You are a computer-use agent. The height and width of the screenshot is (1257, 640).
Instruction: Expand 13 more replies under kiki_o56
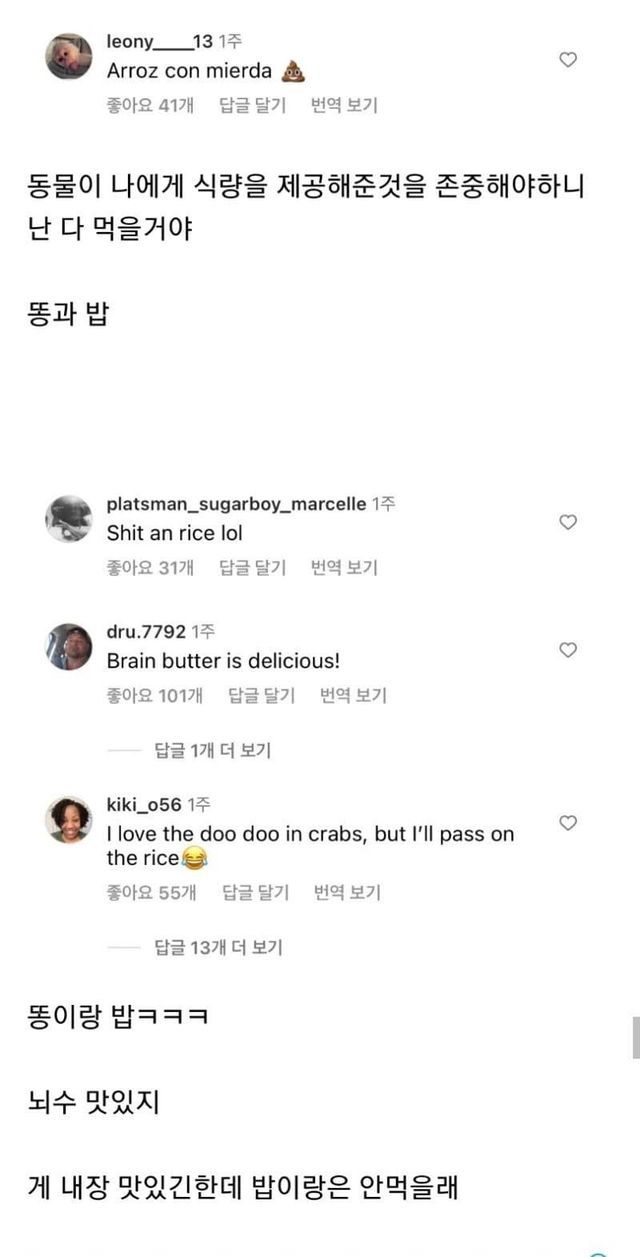218,947
